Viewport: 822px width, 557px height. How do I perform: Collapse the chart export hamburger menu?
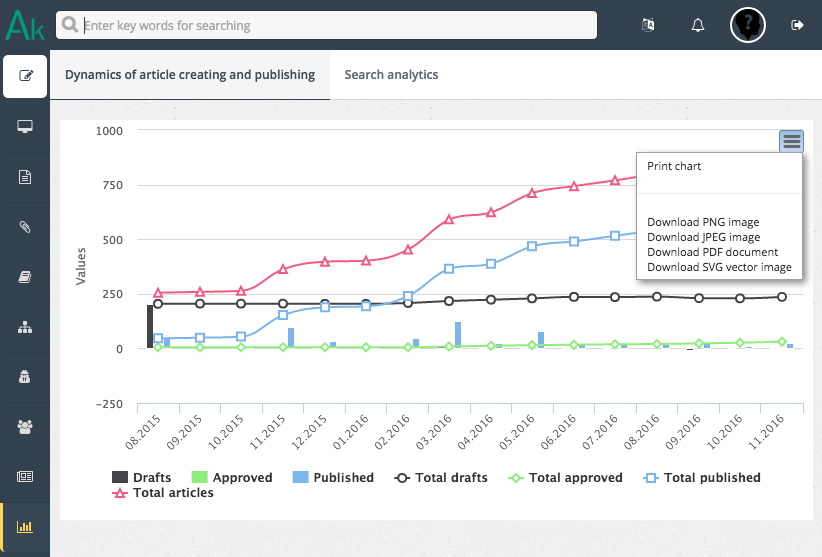(x=791, y=141)
